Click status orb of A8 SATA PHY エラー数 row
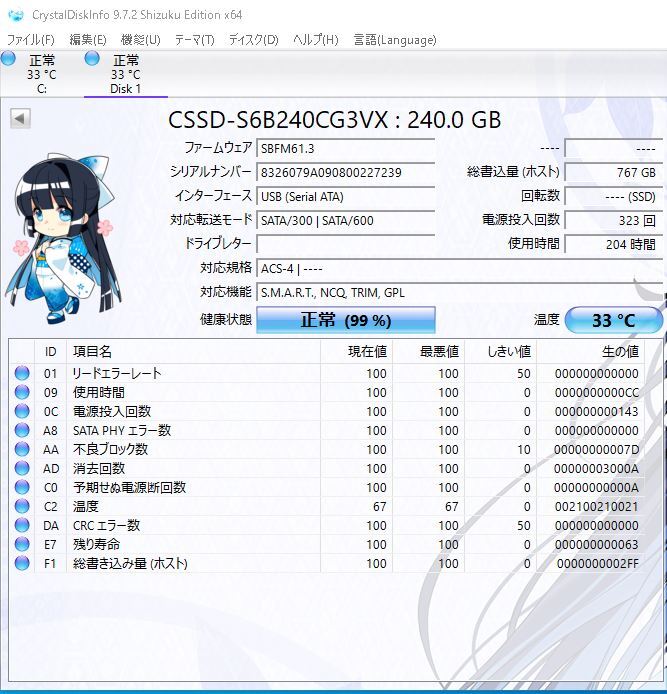This screenshot has width=667, height=694. tap(22, 430)
